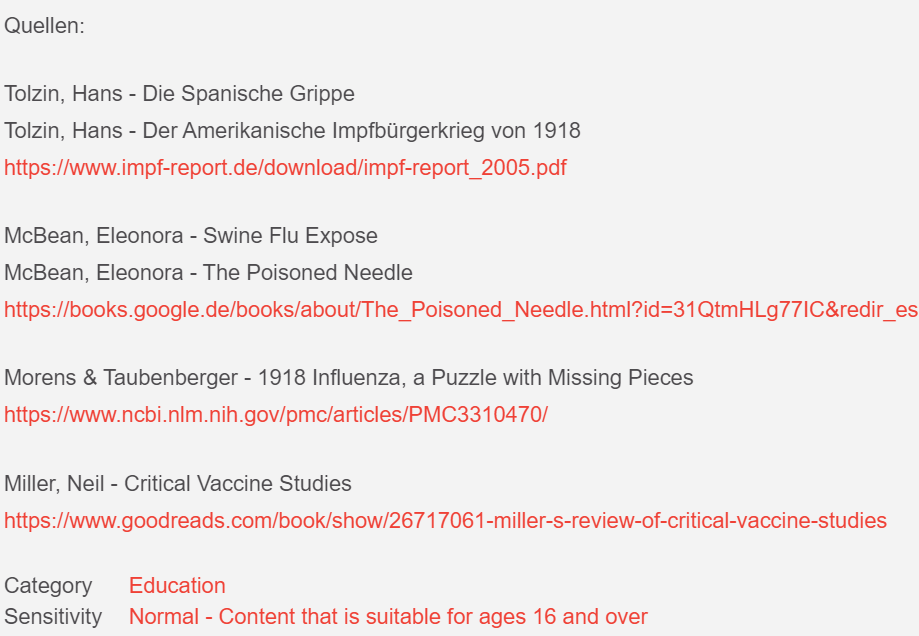Click the "Der Amerikanische Impfbürgerkrieg von 1918" title
Viewport: 919px width, 636px height.
pyautogui.click(x=361, y=131)
